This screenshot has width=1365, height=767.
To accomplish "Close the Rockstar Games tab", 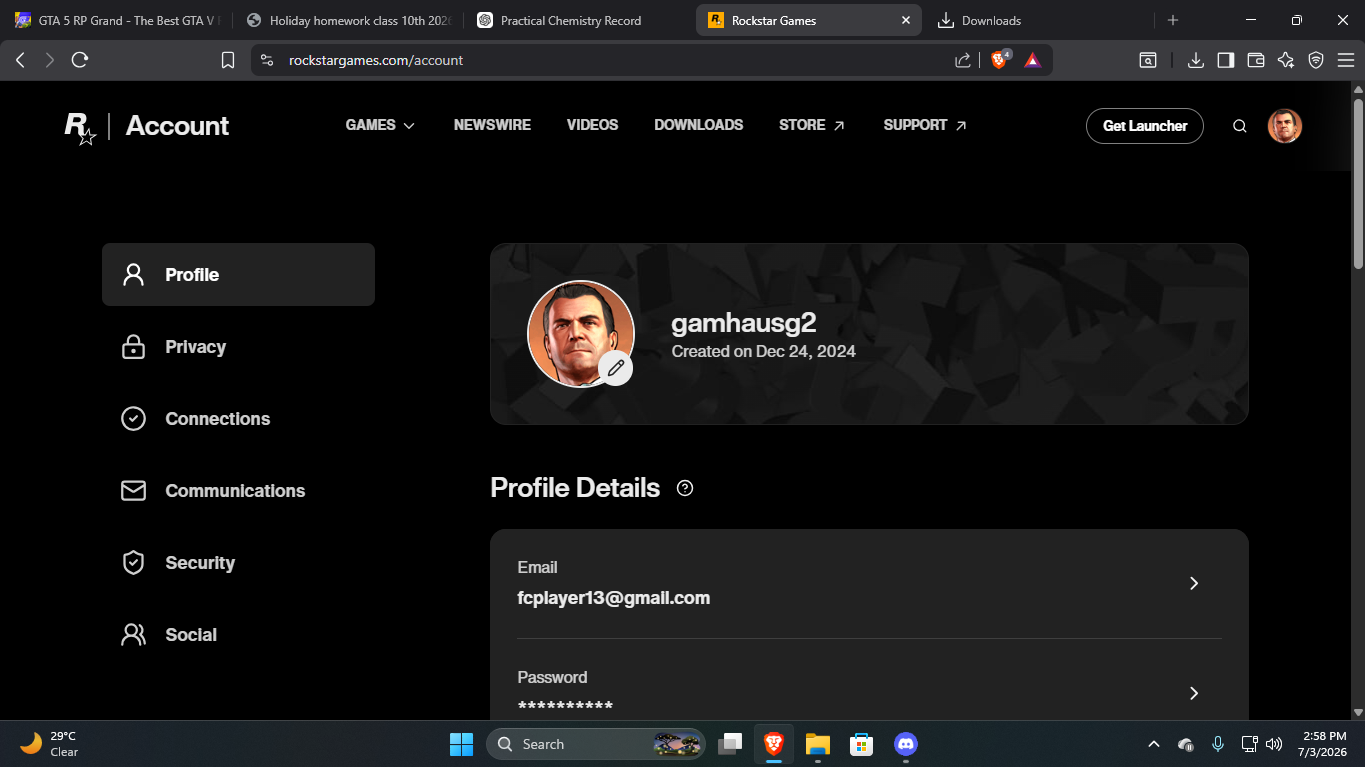I will (906, 20).
